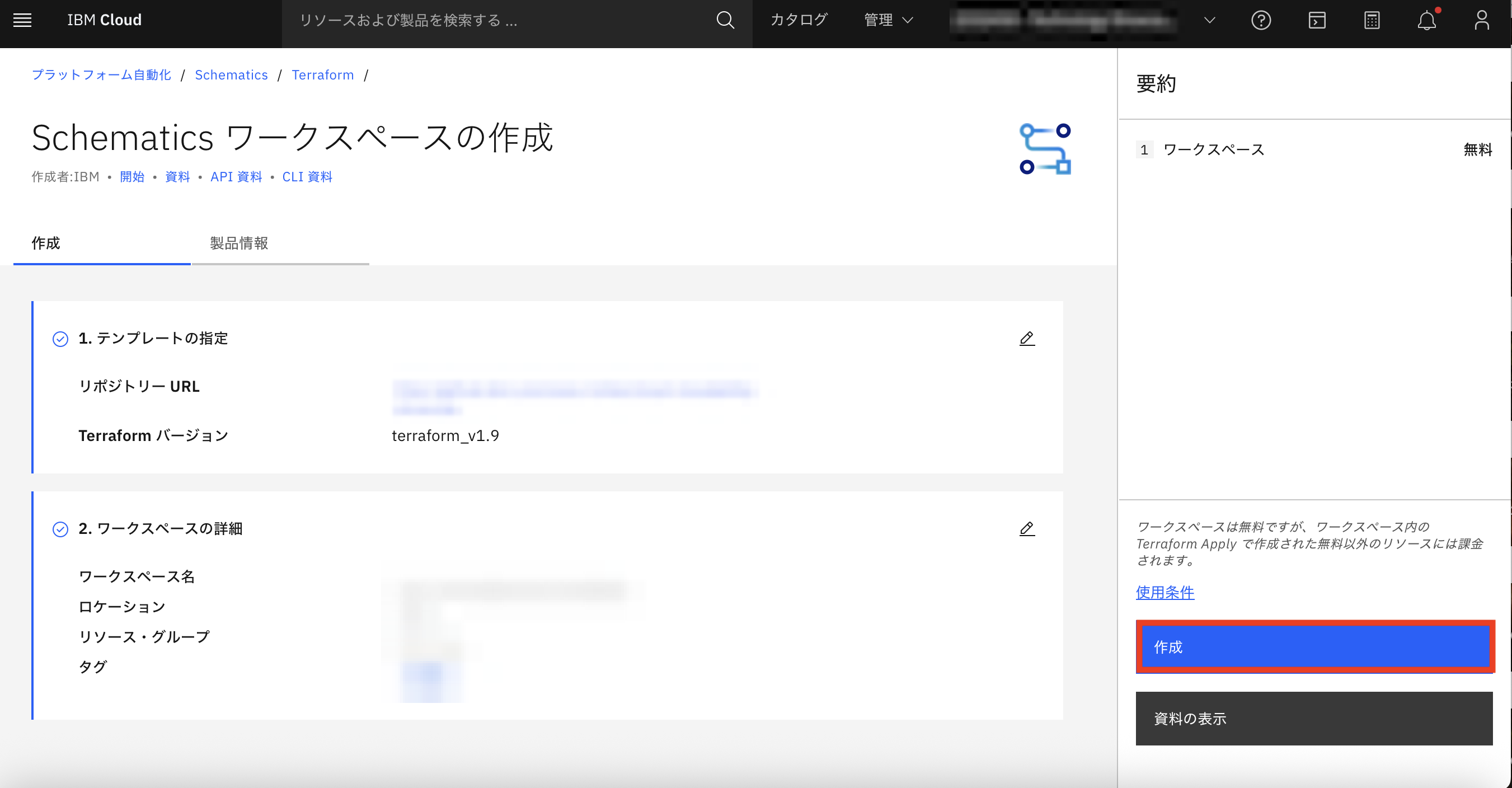Image resolution: width=1512 pixels, height=788 pixels.
Task: Edit step 2 ワークスペースの詳細 with pencil icon
Action: (x=1027, y=528)
